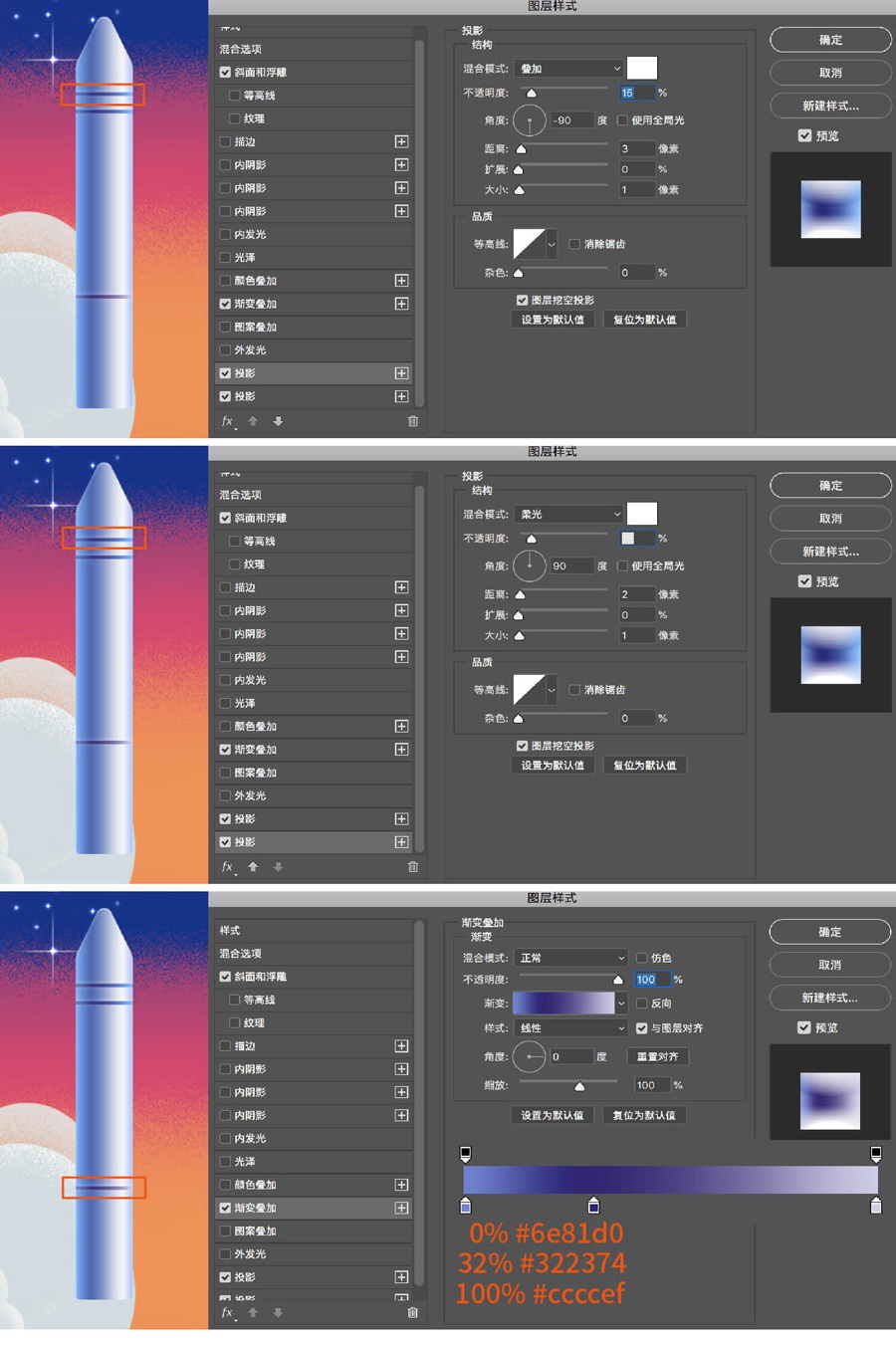The height and width of the screenshot is (1346, 896).
Task: Click the trash icon in bottom dialog's style list
Action: coord(412,1313)
